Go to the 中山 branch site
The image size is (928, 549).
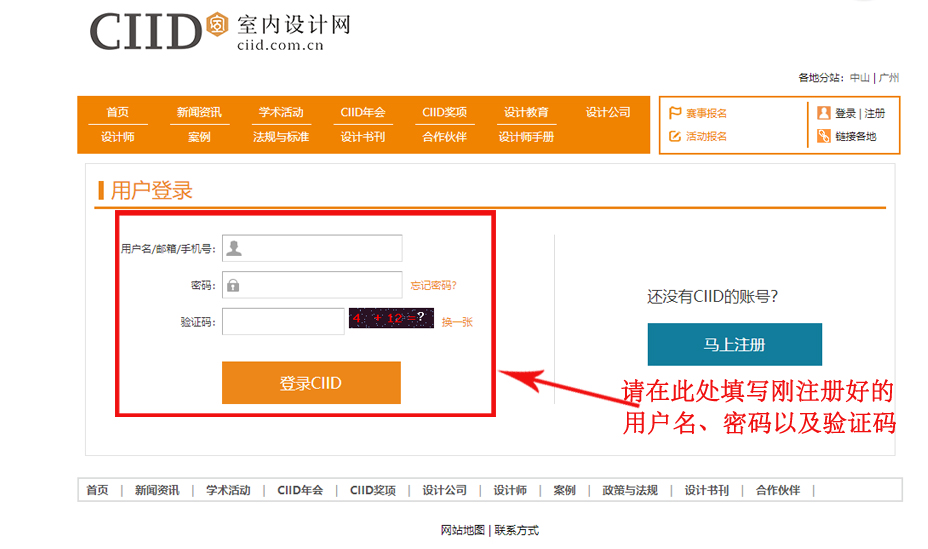(859, 77)
